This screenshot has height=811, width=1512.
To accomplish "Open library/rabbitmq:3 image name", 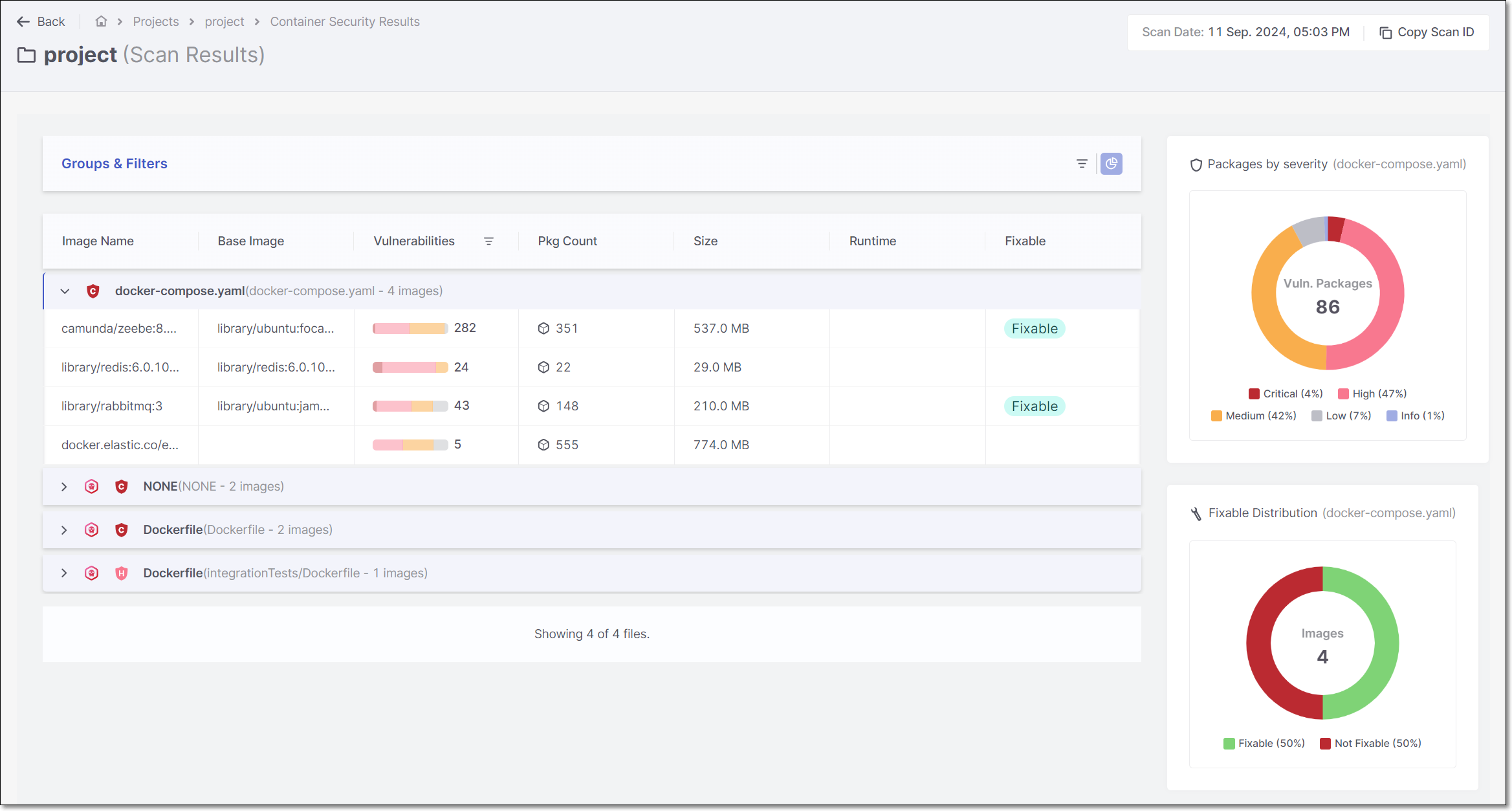I will [x=112, y=406].
